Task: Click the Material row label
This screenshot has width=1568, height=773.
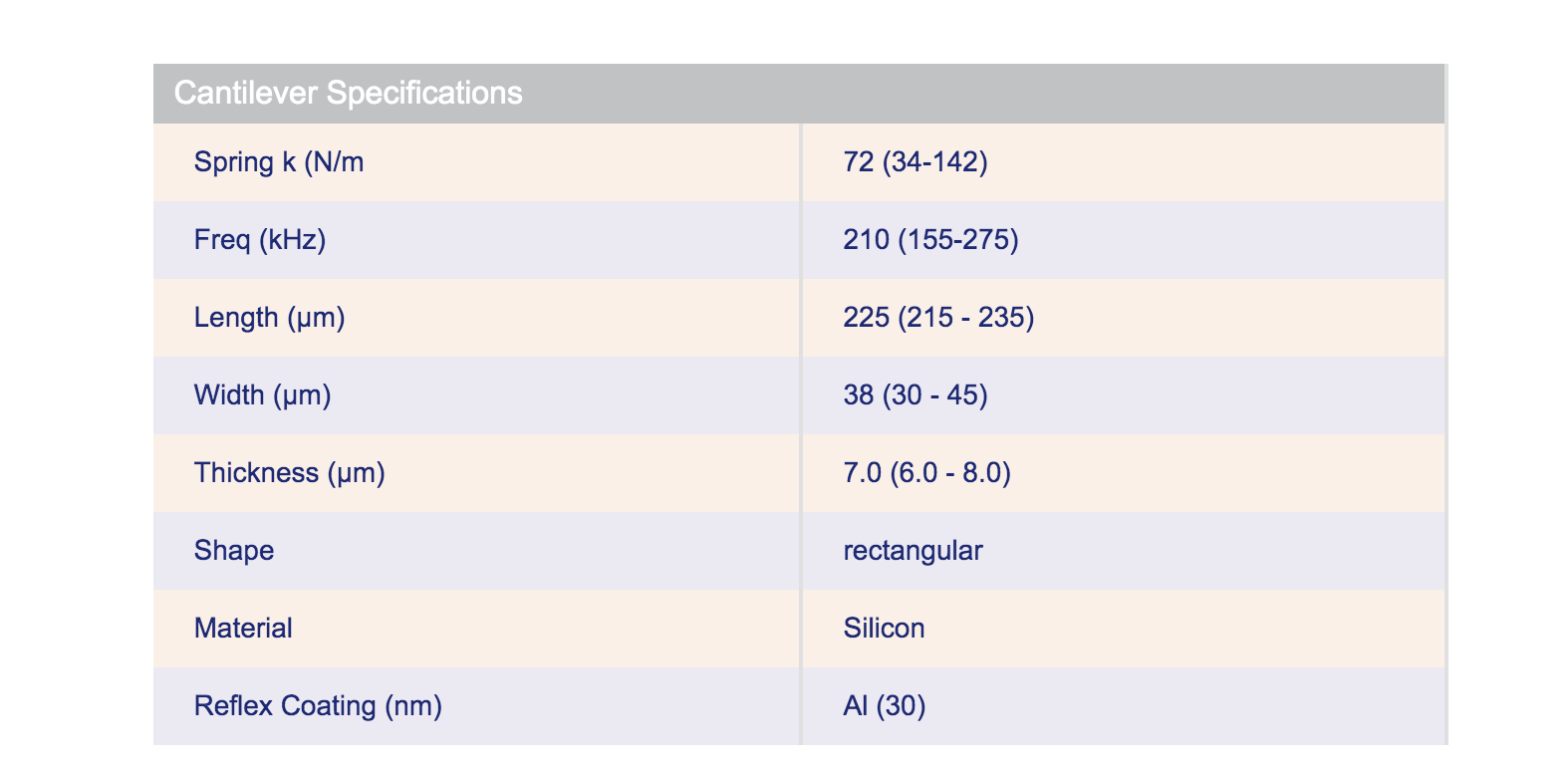Action: [x=243, y=628]
